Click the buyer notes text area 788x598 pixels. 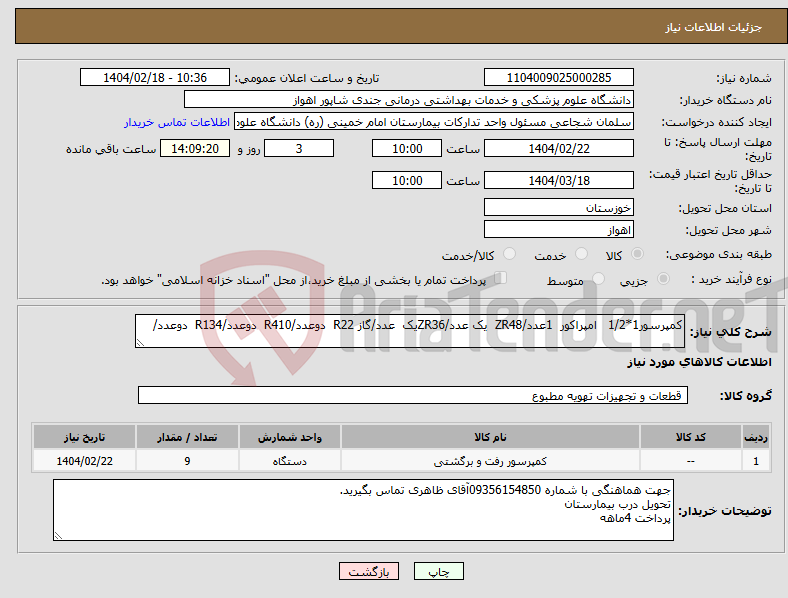363,510
